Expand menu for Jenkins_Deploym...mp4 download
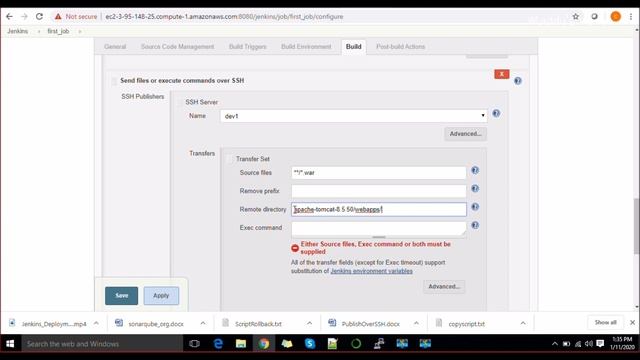 coord(96,323)
